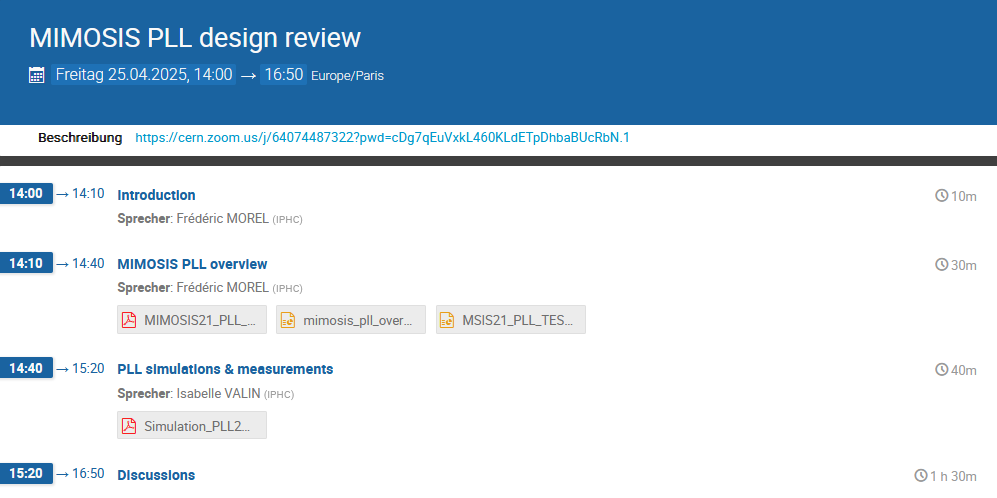Viewport: 997px width, 498px height.
Task: Click the PDF icon on MIMOSIS21_PLL attachment
Action: (129, 320)
